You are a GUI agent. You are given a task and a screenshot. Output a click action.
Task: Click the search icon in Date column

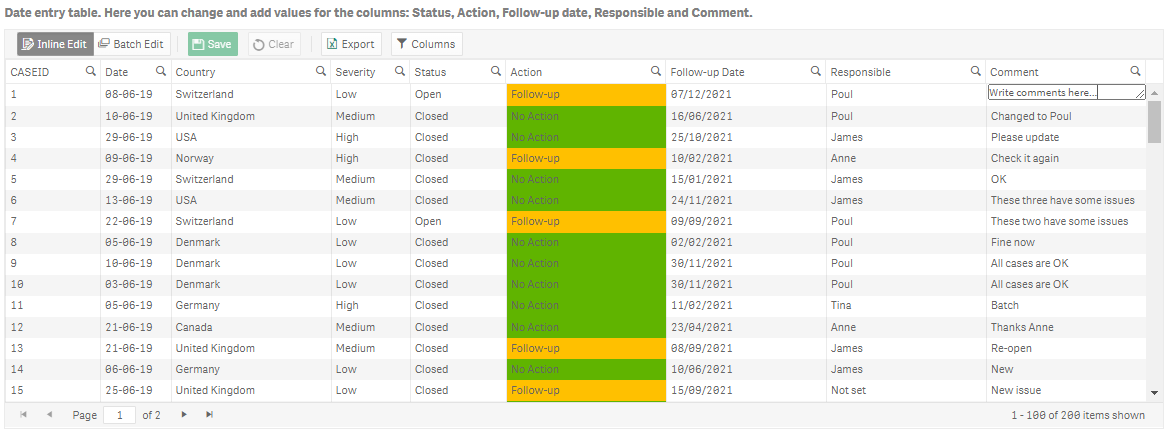[161, 71]
